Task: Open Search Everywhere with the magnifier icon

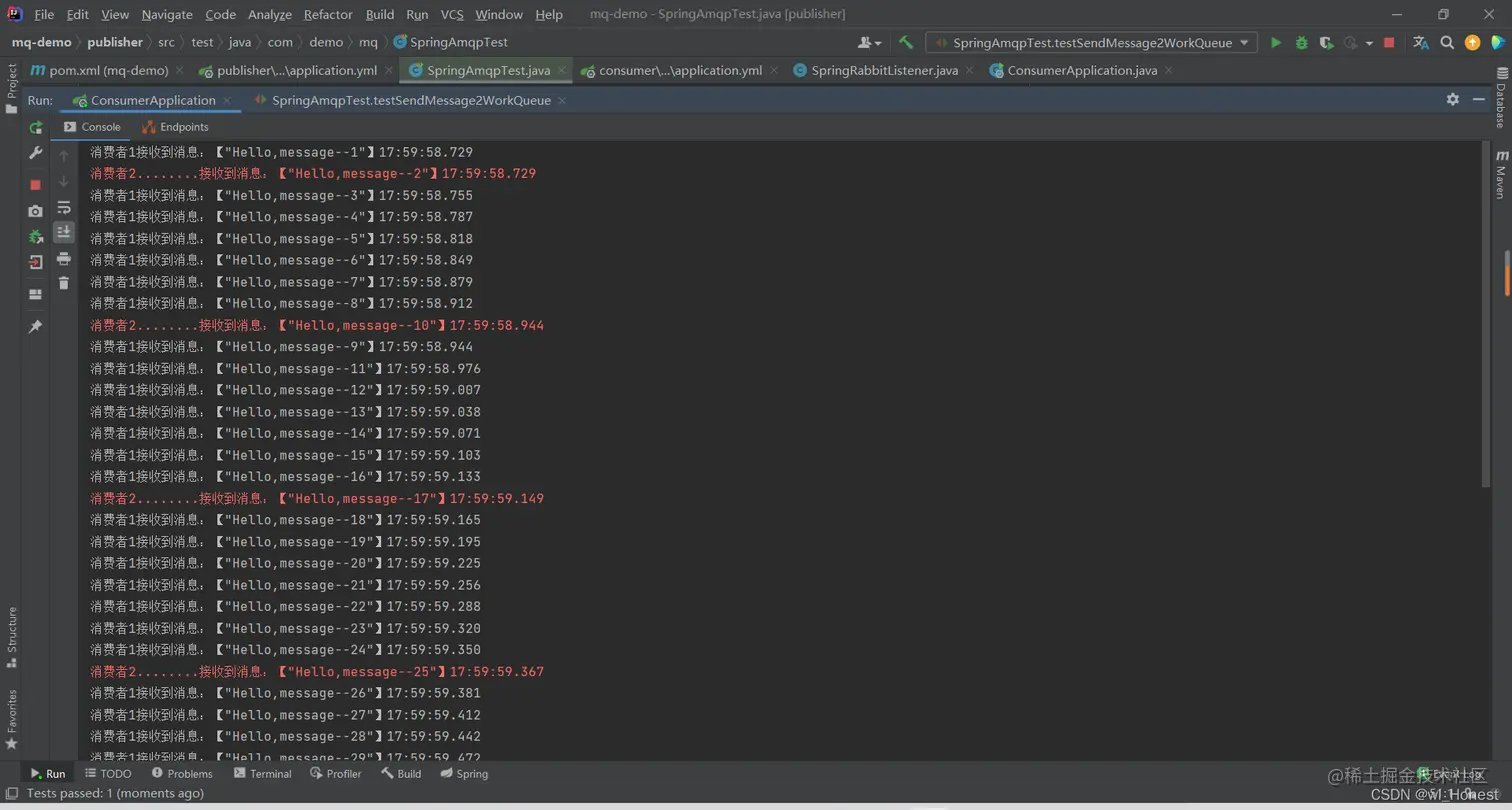Action: [x=1447, y=43]
